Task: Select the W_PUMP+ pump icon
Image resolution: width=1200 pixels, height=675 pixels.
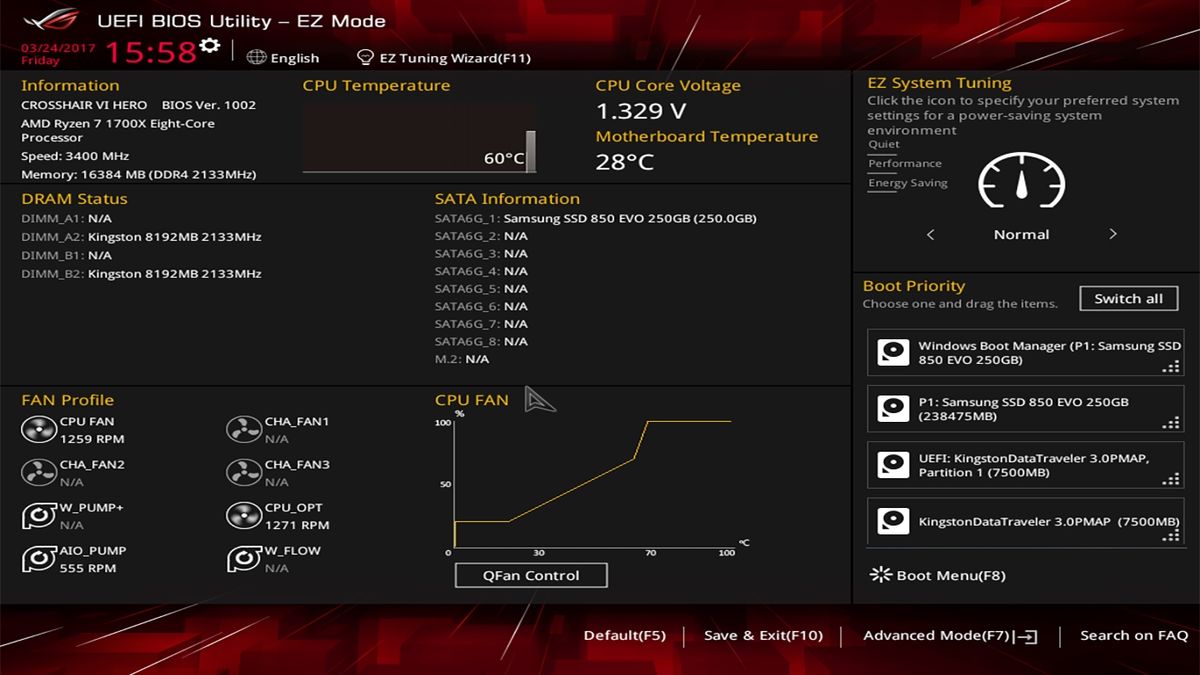Action: [x=39, y=516]
